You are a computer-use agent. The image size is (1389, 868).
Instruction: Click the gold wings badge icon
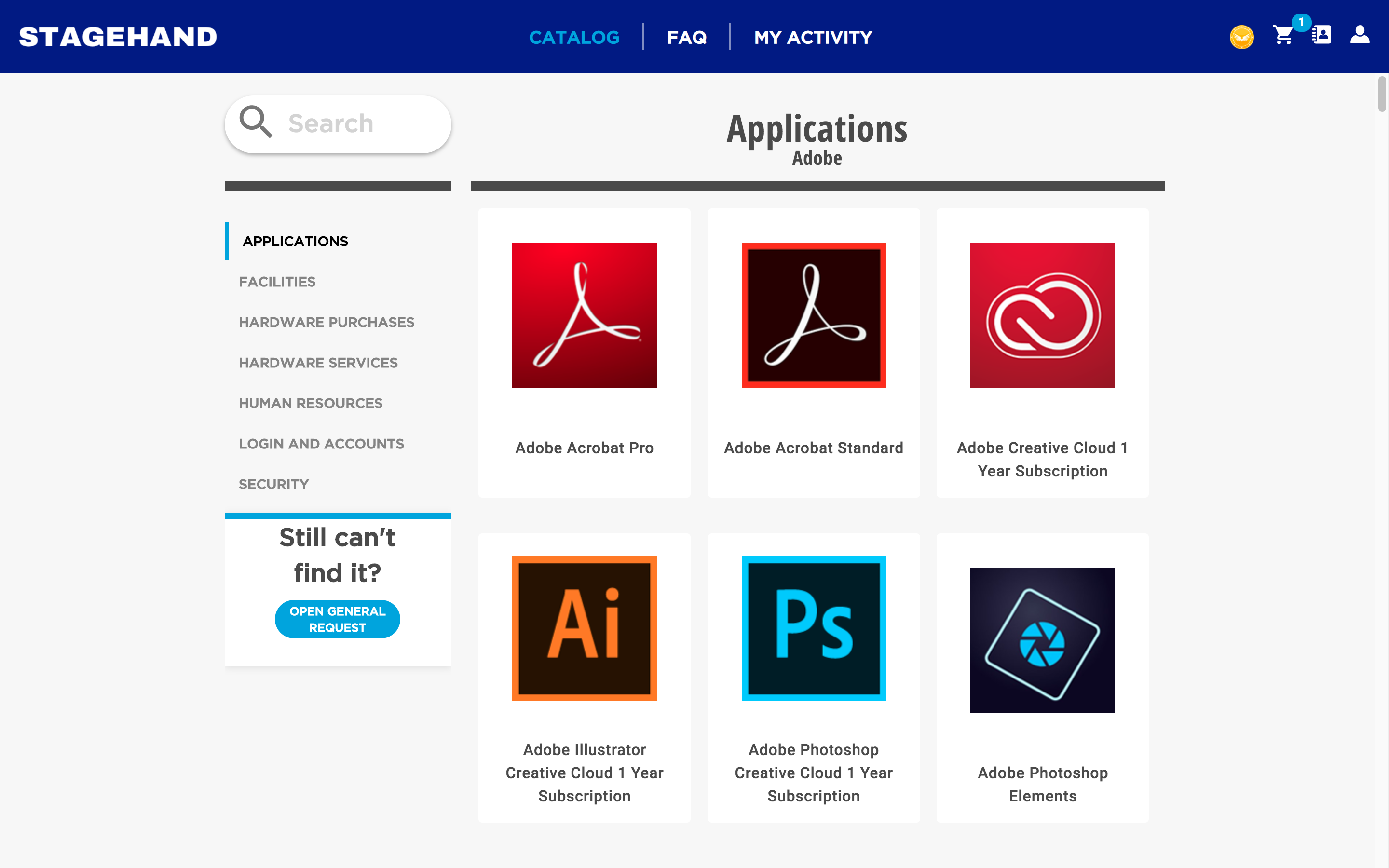pos(1241,37)
